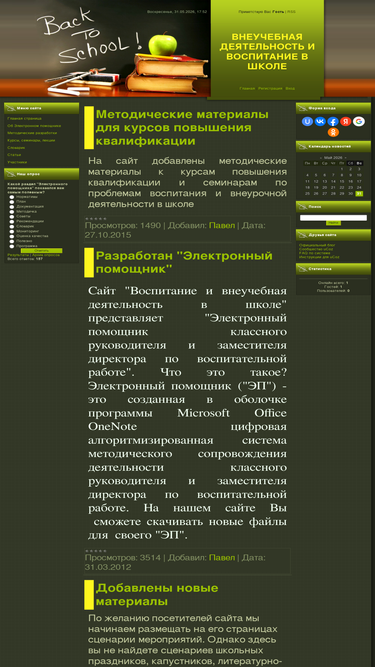Log in with the Facebook icon

coord(333,122)
